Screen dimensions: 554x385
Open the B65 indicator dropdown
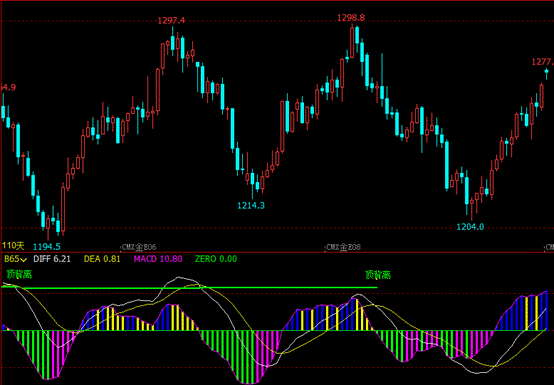point(15,259)
